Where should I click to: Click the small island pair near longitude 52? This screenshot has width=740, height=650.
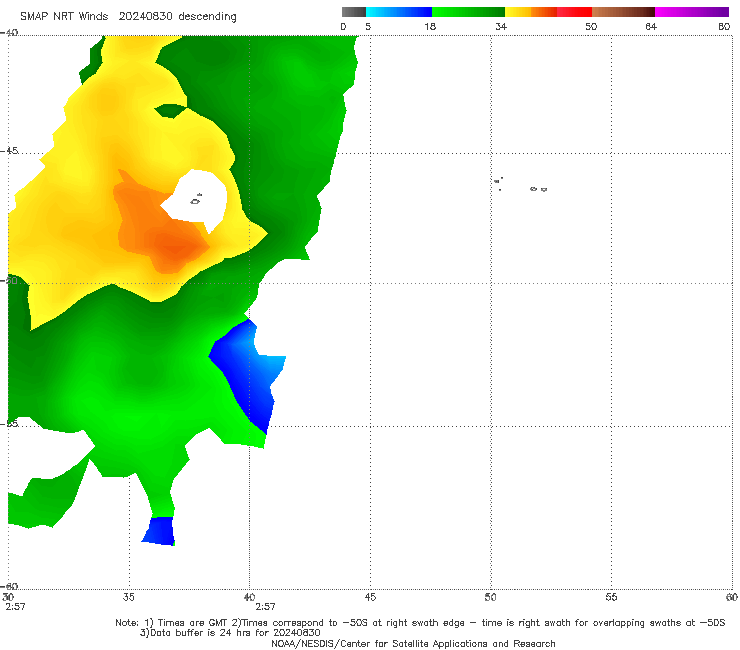[538, 189]
